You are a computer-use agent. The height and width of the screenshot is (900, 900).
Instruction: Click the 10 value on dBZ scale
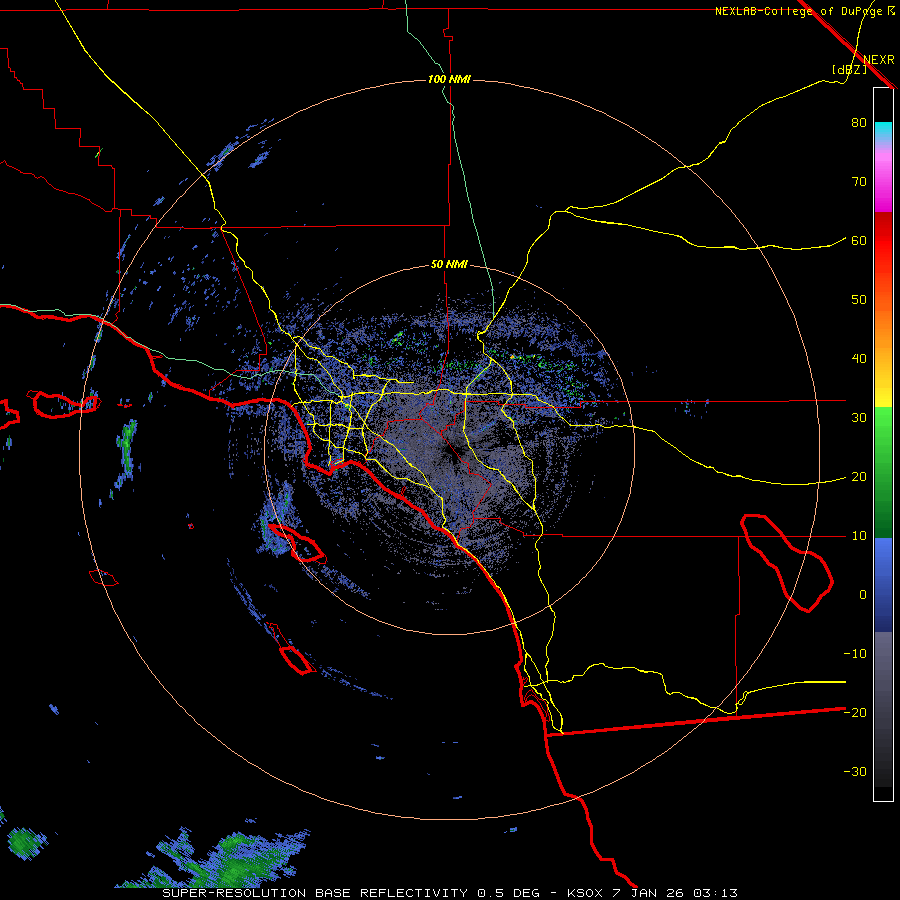coord(859,536)
